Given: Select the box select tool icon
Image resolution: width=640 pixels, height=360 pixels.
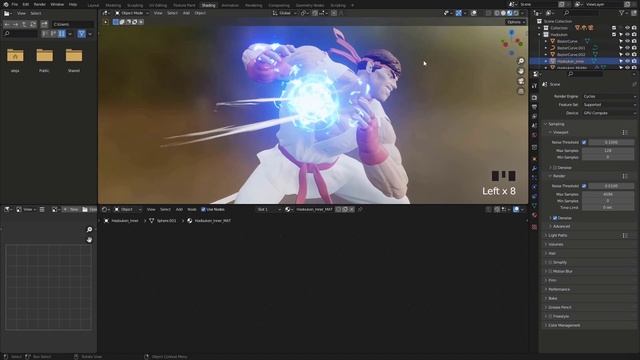Looking at the screenshot, I should (x=116, y=22).
